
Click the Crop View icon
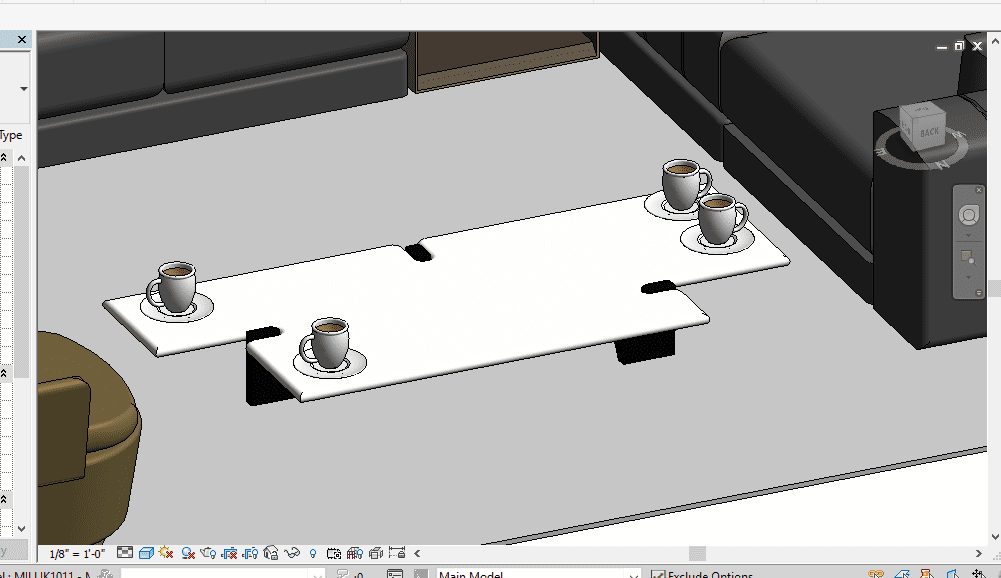coord(229,552)
